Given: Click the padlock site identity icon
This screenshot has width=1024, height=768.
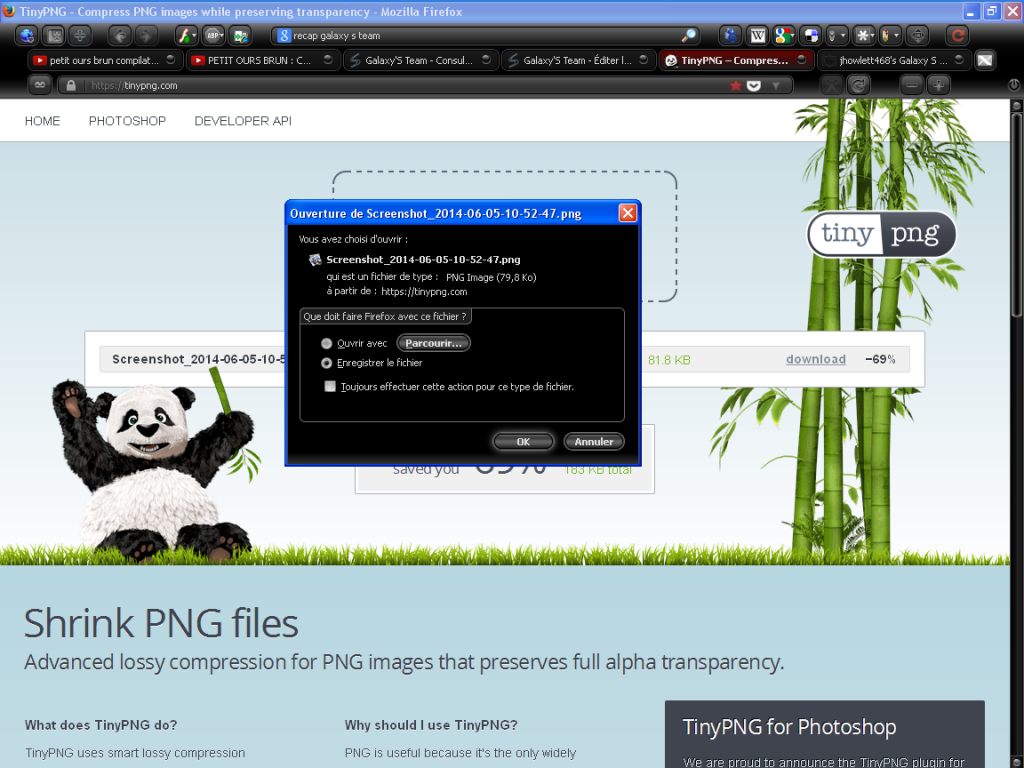Looking at the screenshot, I should [71, 86].
